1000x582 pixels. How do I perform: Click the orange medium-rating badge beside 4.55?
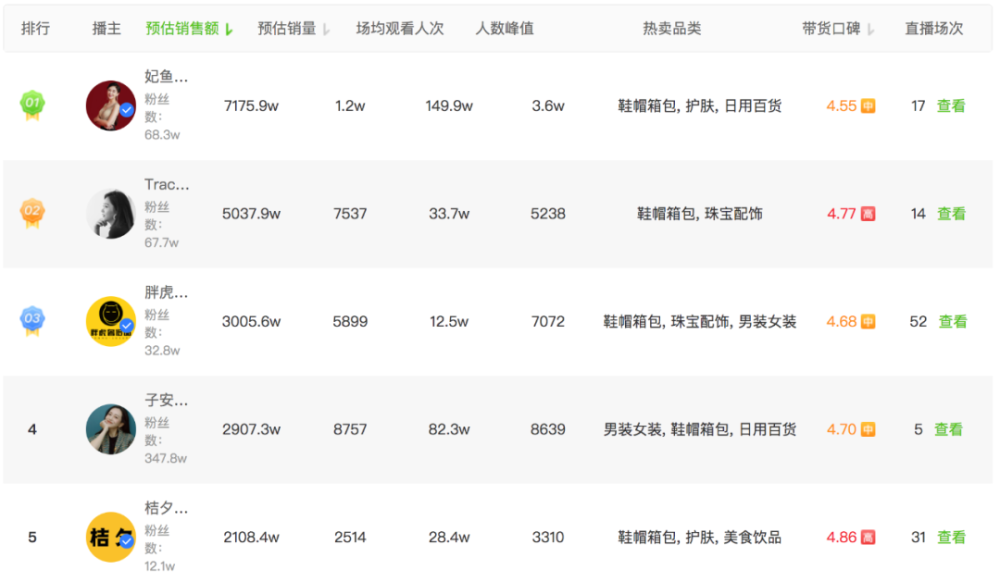click(868, 106)
